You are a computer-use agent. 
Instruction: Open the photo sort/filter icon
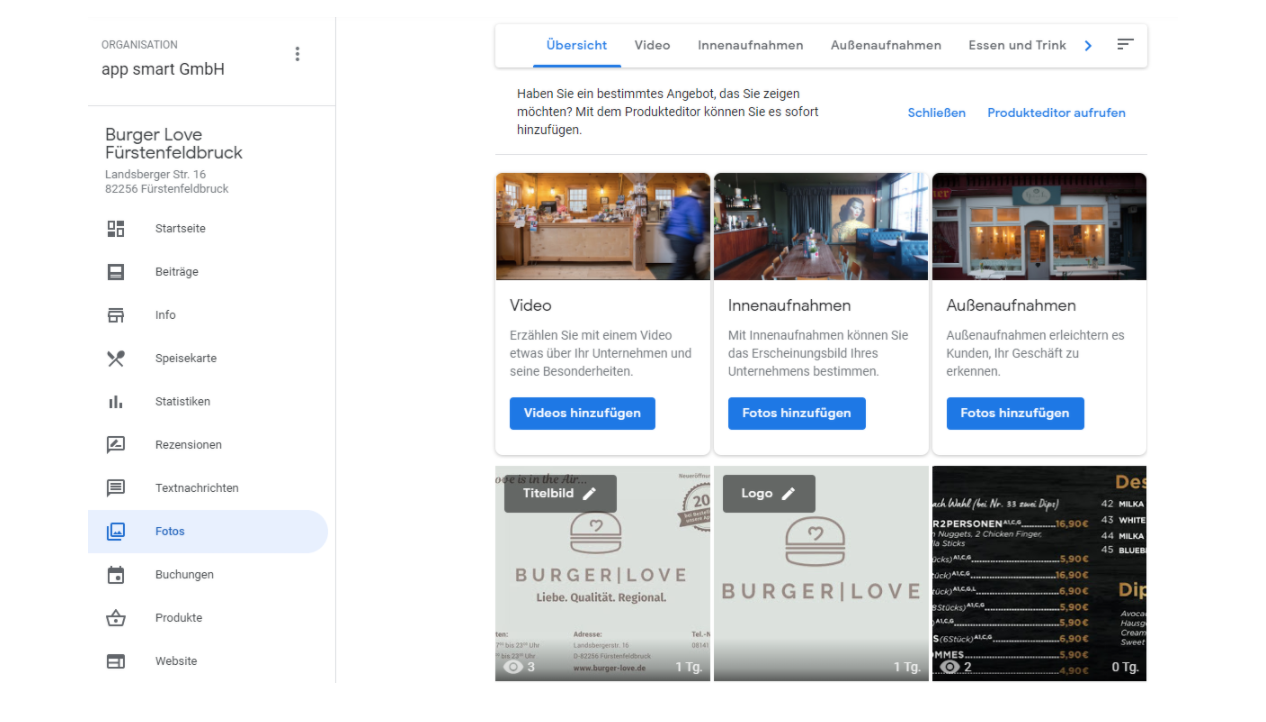click(x=1125, y=45)
